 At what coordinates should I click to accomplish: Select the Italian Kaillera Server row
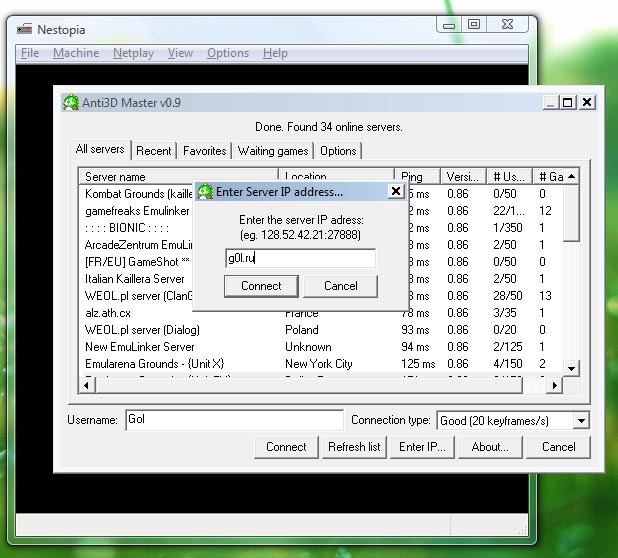[x=321, y=279]
